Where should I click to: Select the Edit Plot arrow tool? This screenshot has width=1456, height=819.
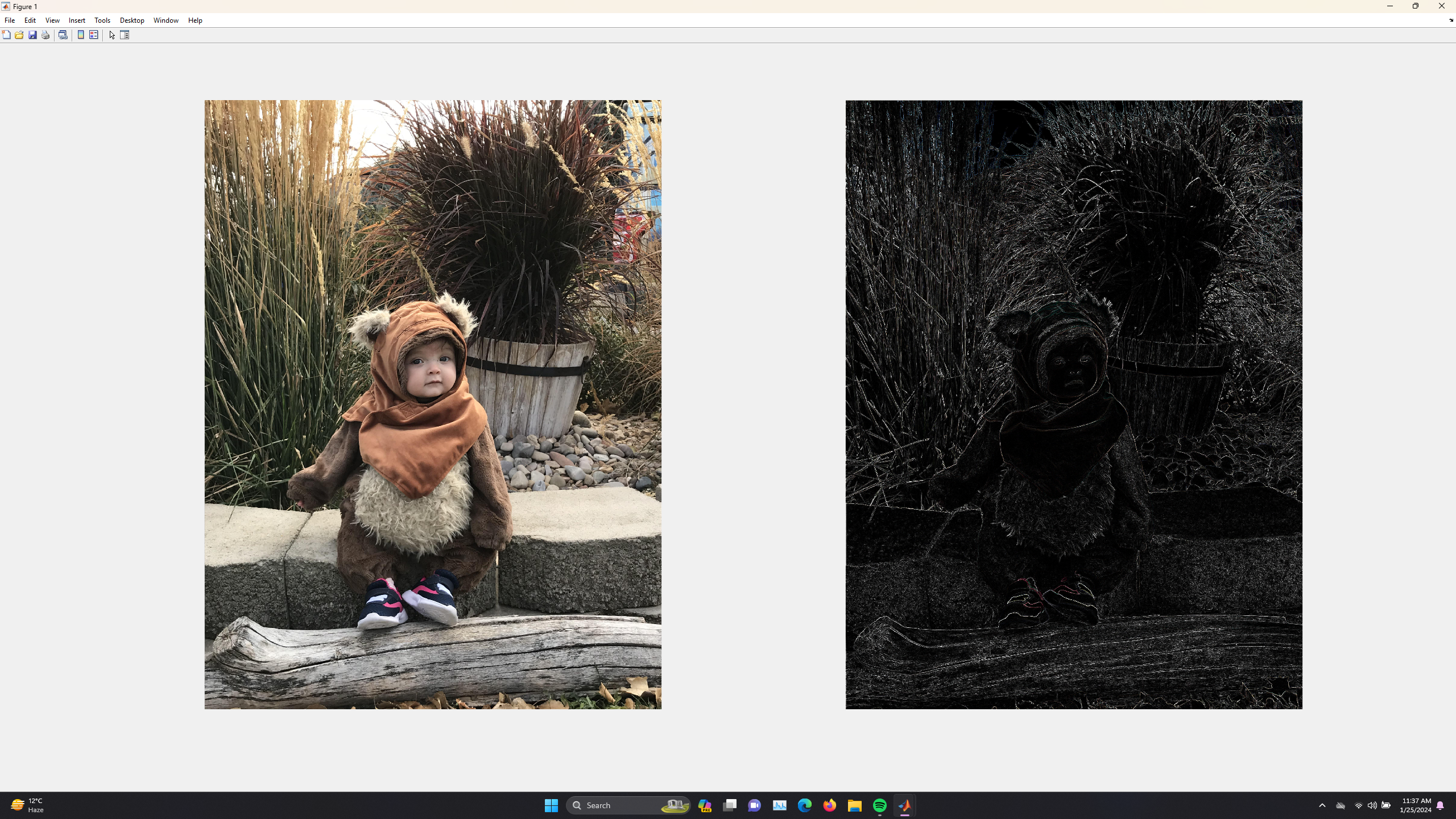[x=111, y=35]
